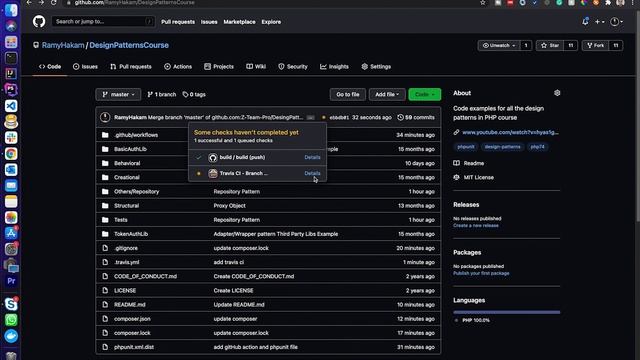This screenshot has height=360, width=640.
Task: Open the .github/workflows folder
Action: (x=136, y=135)
